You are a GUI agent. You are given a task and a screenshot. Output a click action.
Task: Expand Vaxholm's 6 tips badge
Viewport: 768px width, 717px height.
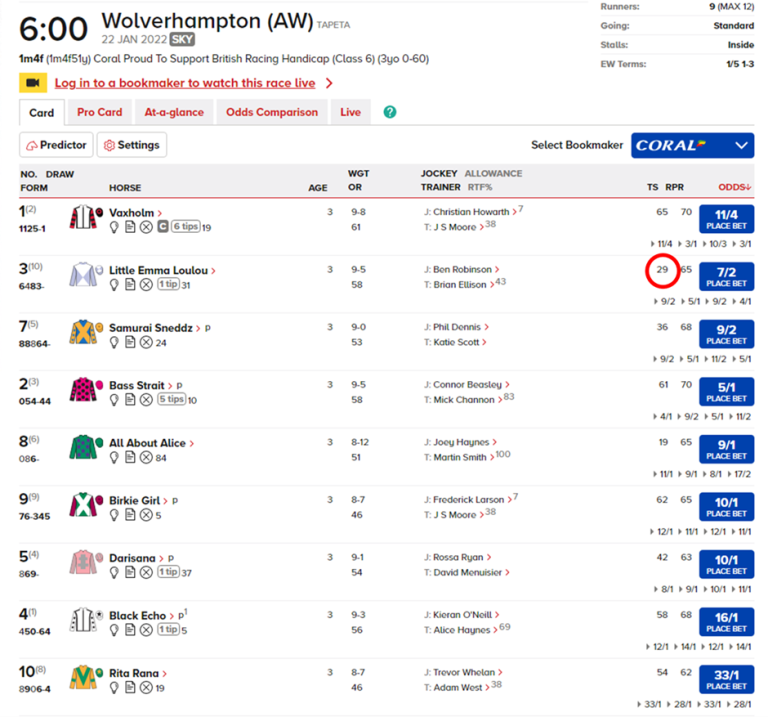click(x=185, y=226)
